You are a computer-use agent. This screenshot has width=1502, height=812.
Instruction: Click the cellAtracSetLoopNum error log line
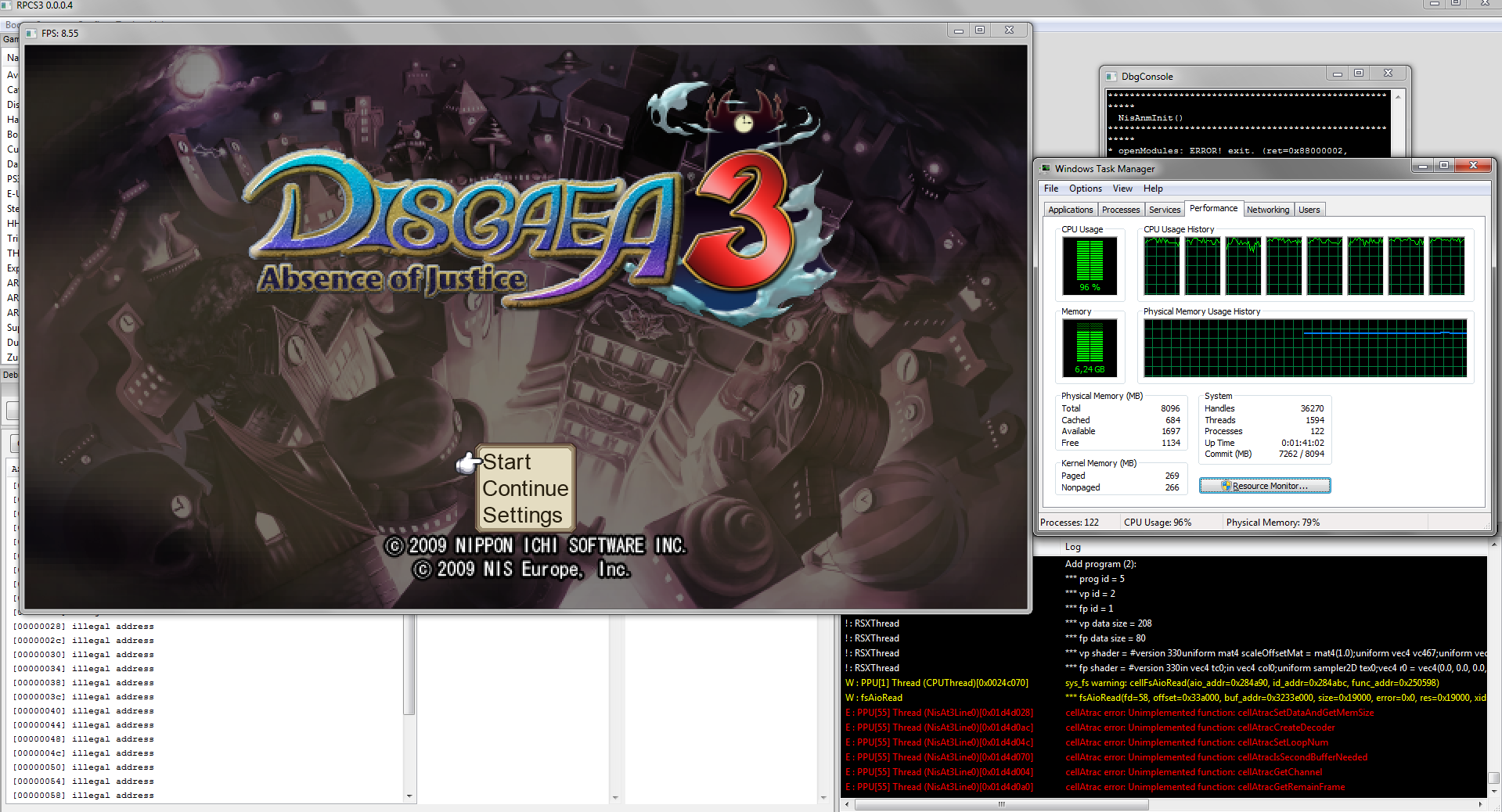tap(1197, 742)
